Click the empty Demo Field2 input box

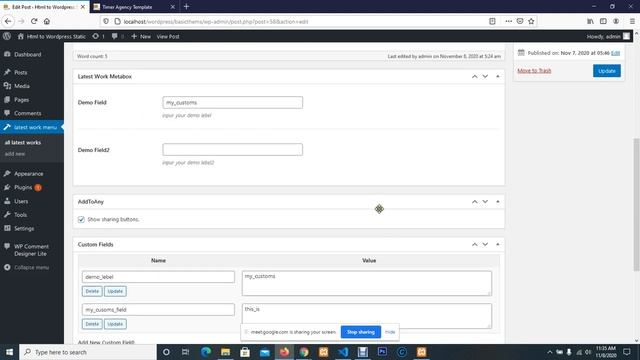[x=233, y=149]
